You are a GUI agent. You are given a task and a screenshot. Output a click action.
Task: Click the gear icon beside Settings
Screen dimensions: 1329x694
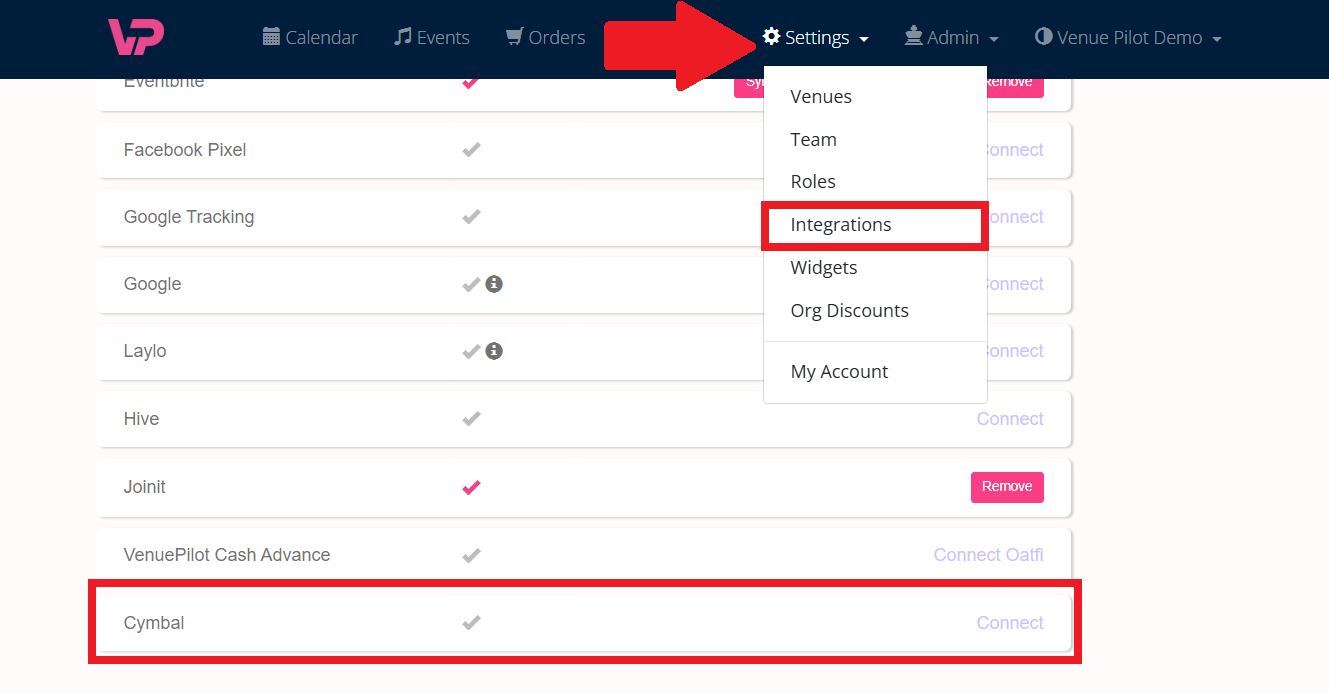click(x=771, y=37)
